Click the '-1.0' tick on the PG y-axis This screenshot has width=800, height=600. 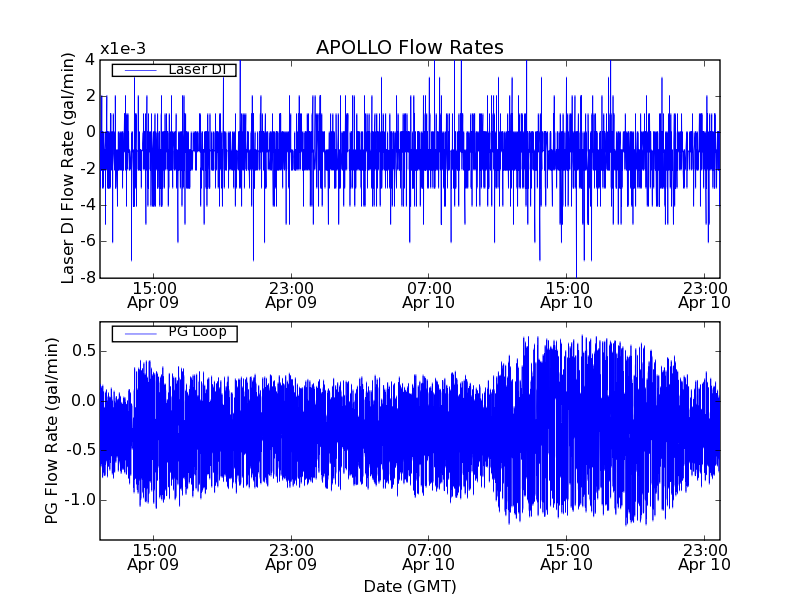click(x=80, y=500)
